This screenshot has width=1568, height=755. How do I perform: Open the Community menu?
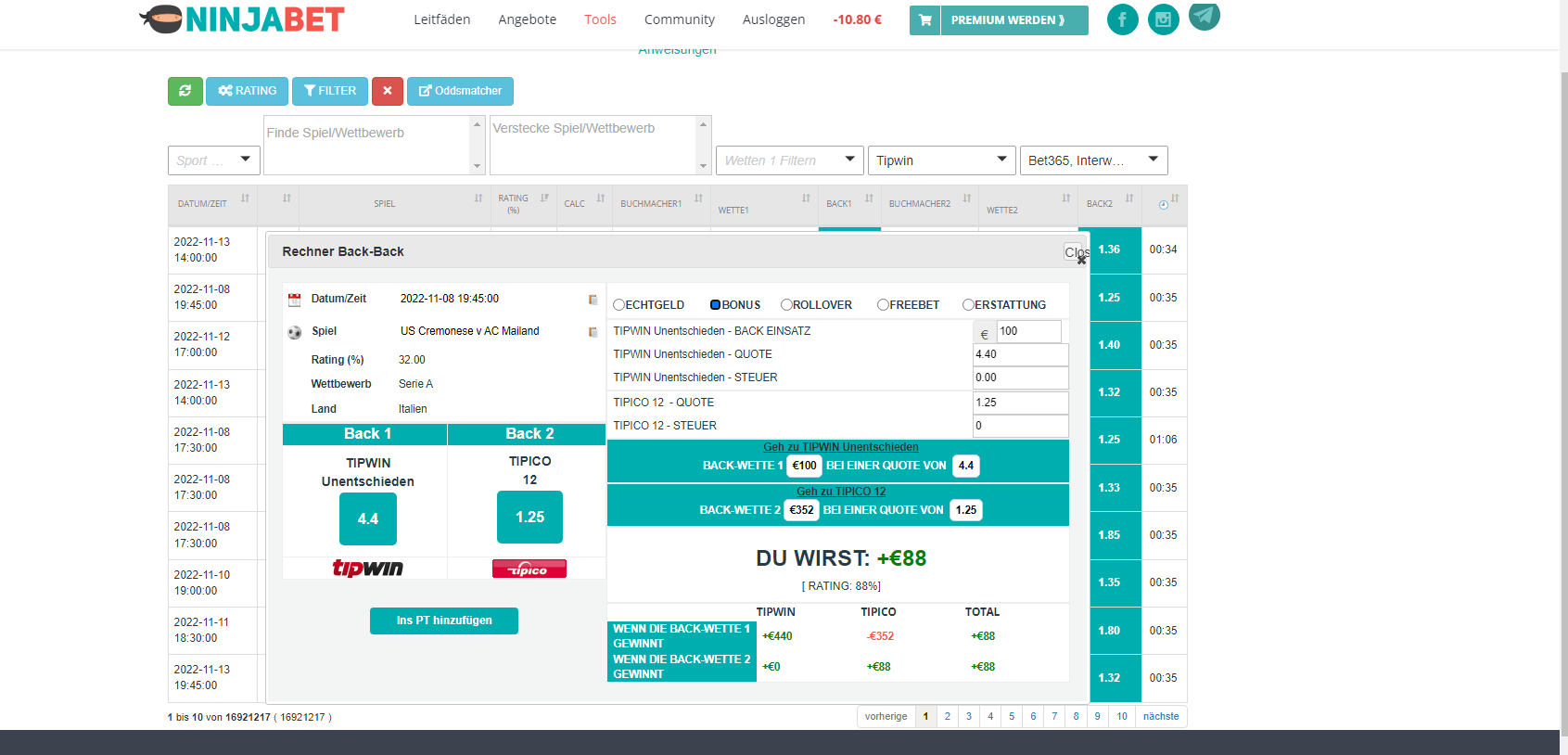[x=679, y=19]
